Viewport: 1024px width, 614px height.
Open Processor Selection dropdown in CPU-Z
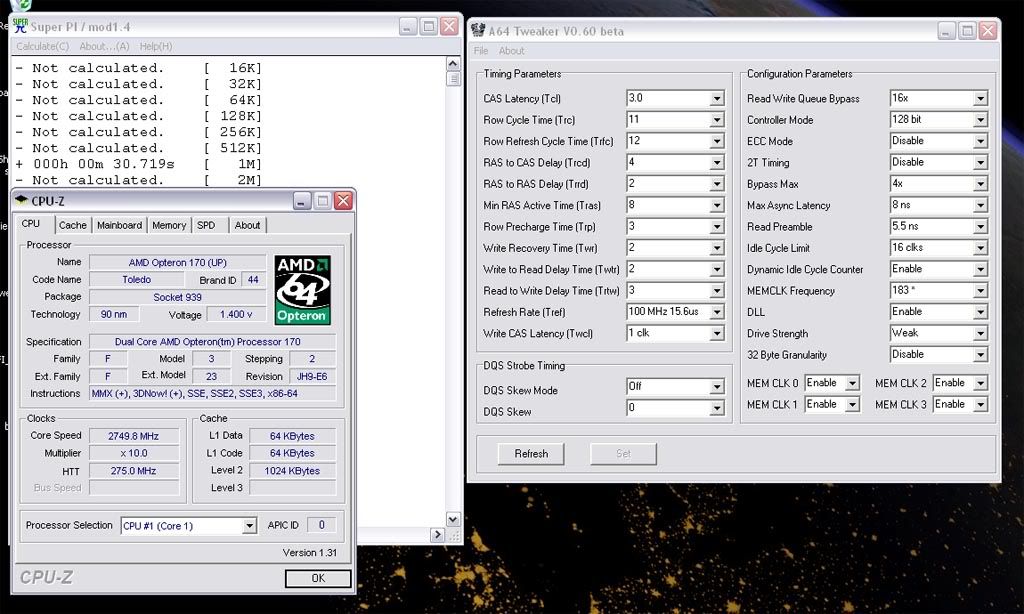249,526
